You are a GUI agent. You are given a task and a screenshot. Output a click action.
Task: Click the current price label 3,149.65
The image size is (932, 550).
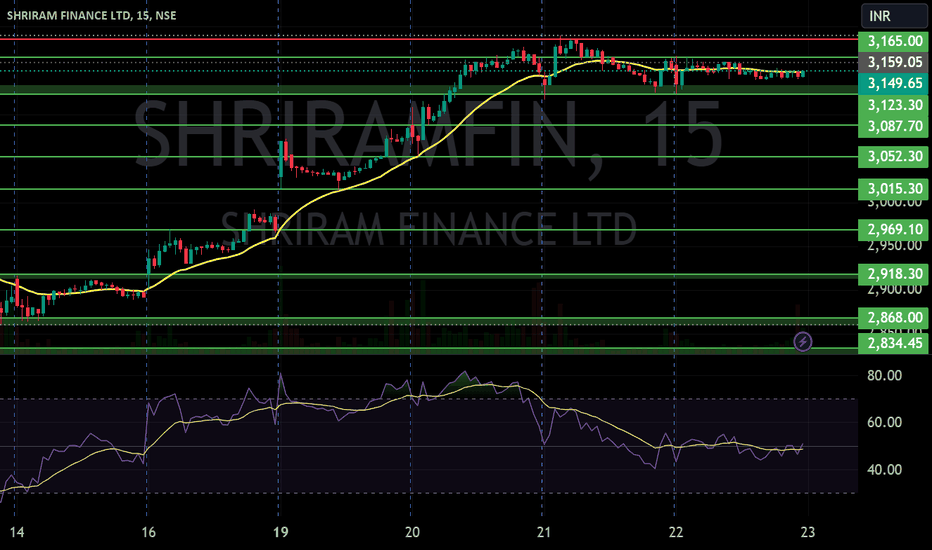[893, 83]
